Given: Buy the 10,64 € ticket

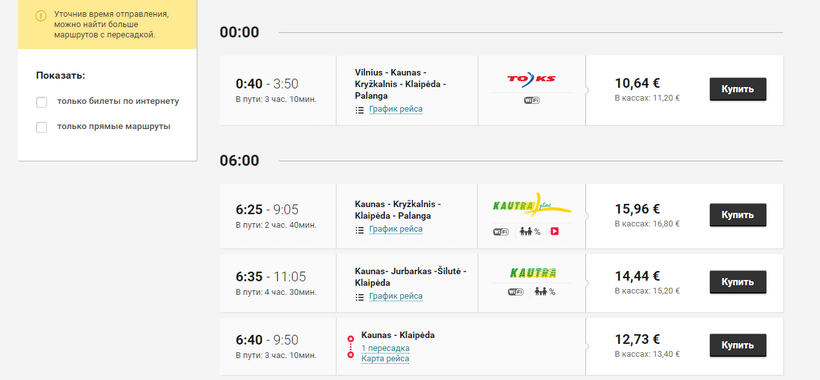Looking at the screenshot, I should click(738, 89).
